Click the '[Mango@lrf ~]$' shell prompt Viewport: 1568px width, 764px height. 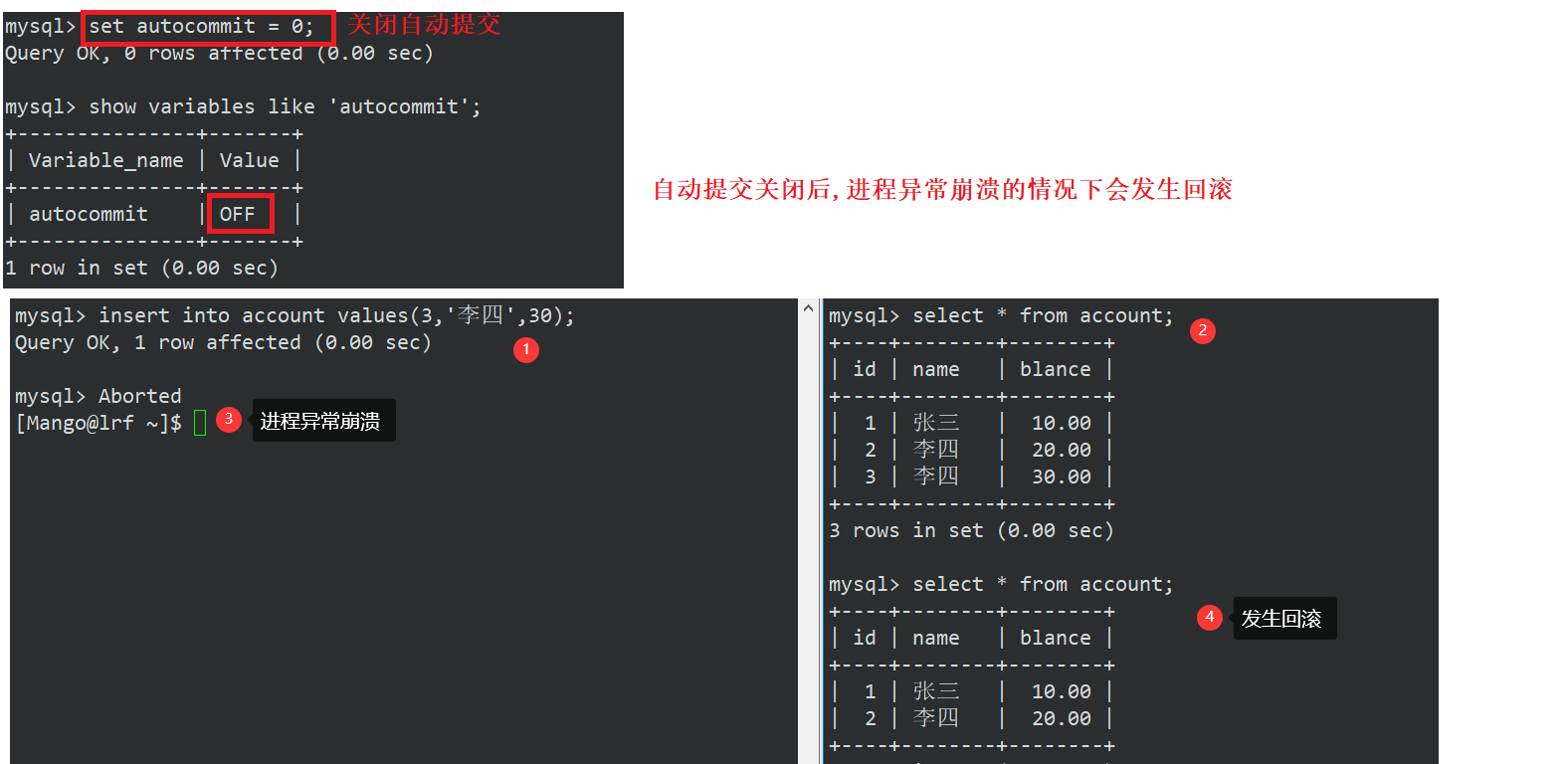pyautogui.click(x=98, y=424)
